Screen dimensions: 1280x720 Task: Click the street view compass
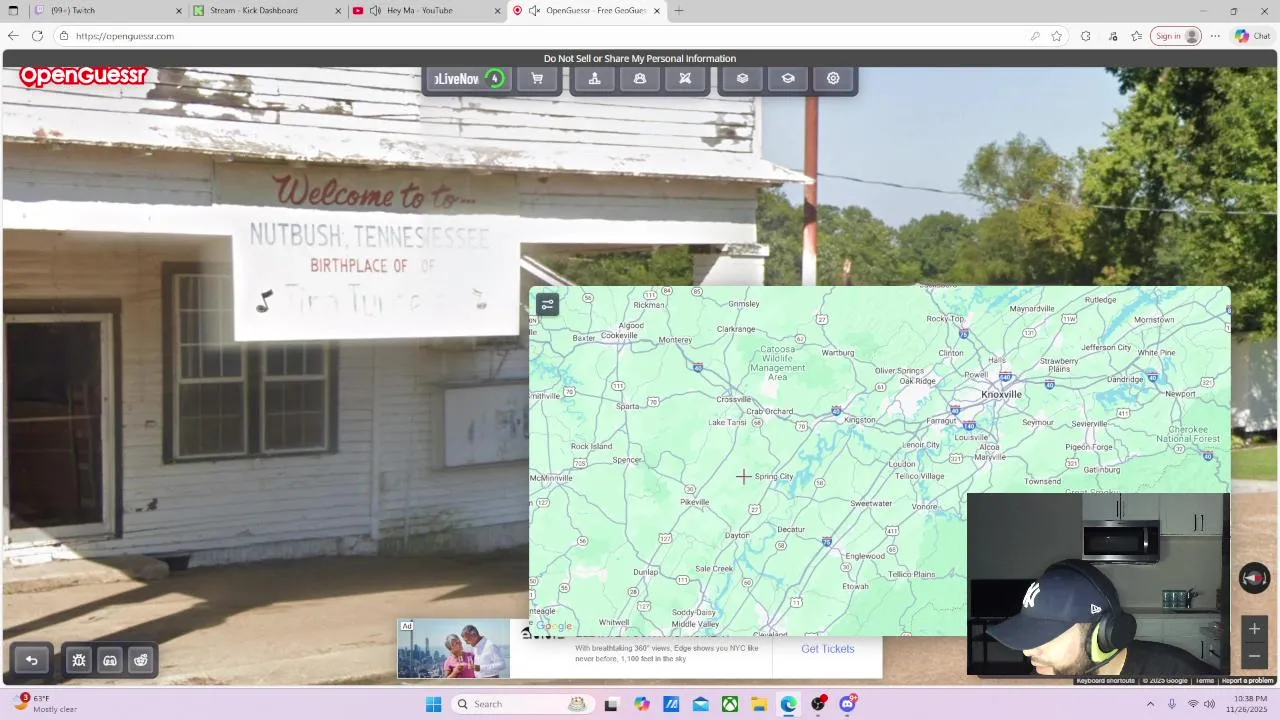click(x=1254, y=578)
